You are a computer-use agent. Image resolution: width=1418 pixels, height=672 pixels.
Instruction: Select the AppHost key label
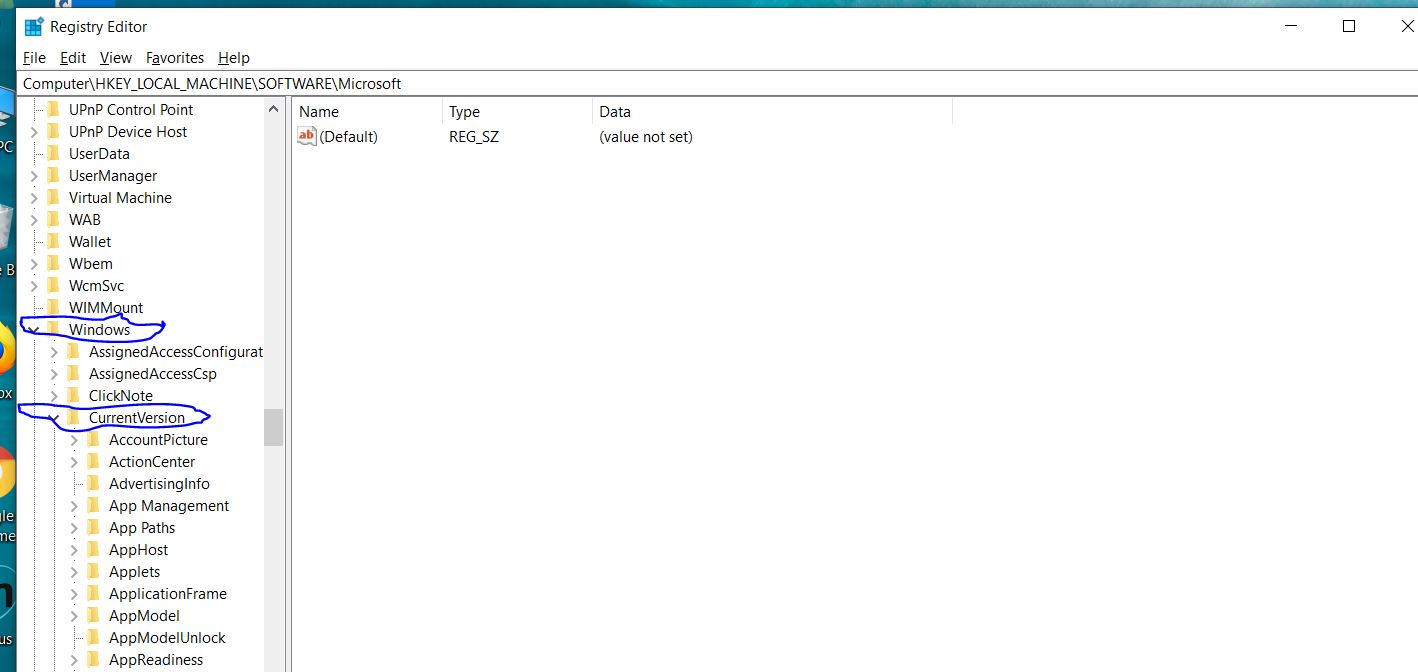(139, 550)
